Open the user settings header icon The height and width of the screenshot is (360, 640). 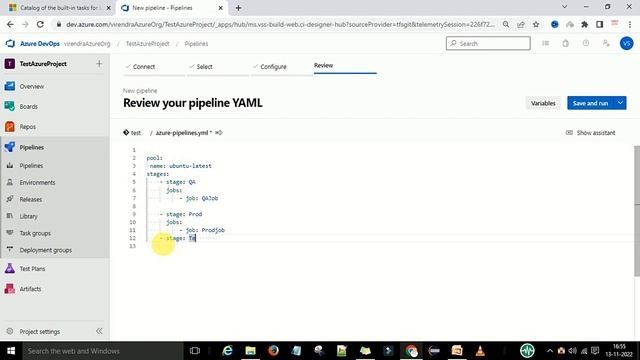606,43
